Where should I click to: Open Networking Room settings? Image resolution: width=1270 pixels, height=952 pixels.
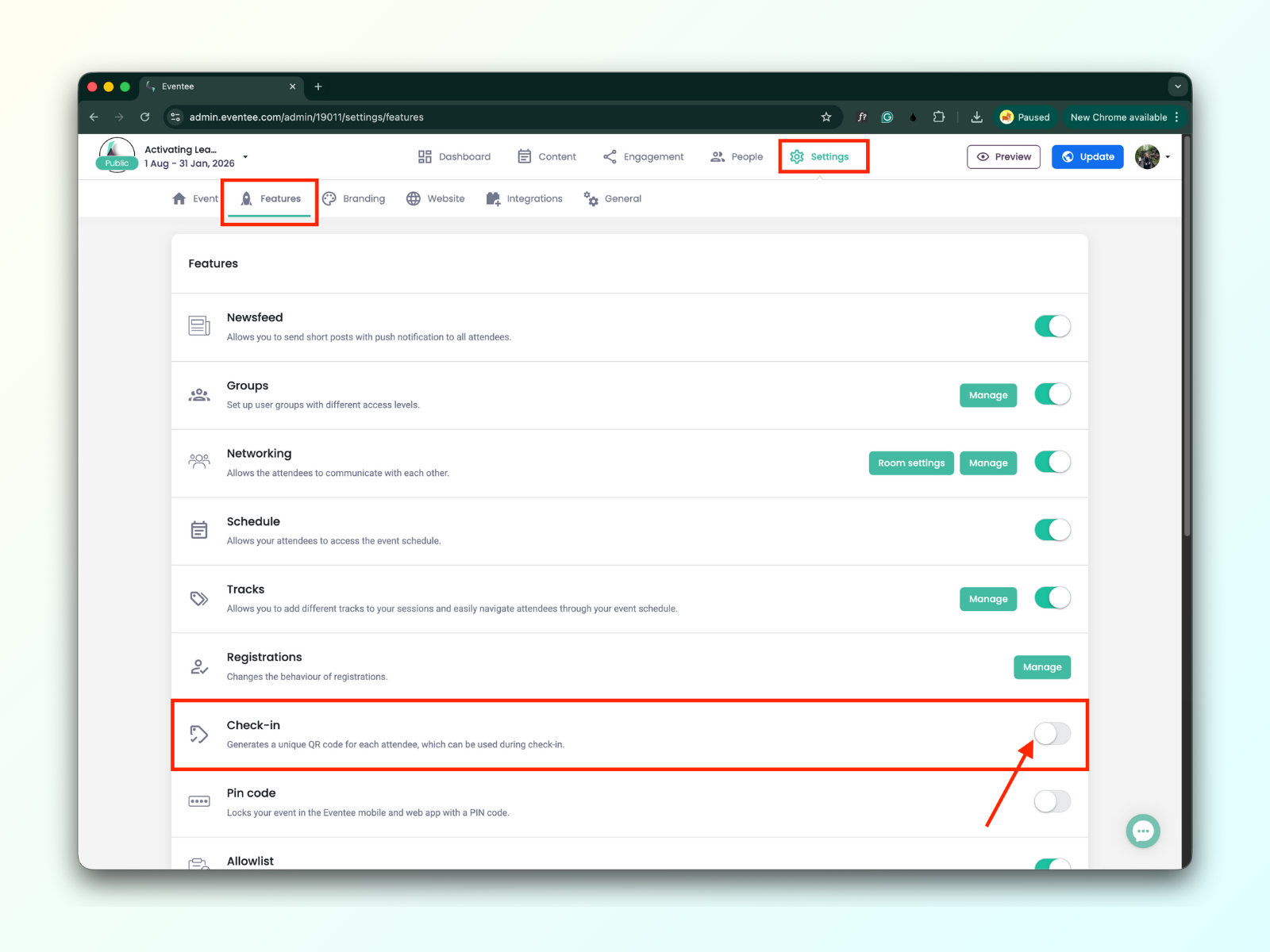911,463
